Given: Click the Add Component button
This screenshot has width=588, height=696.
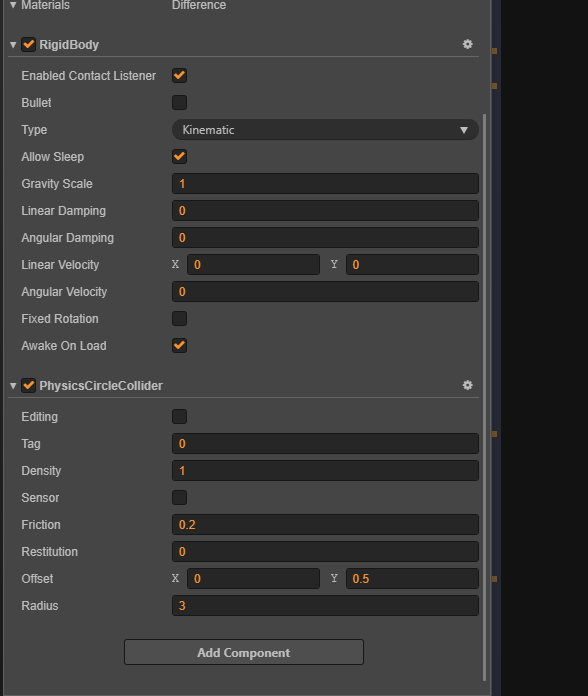Looking at the screenshot, I should click(x=244, y=652).
